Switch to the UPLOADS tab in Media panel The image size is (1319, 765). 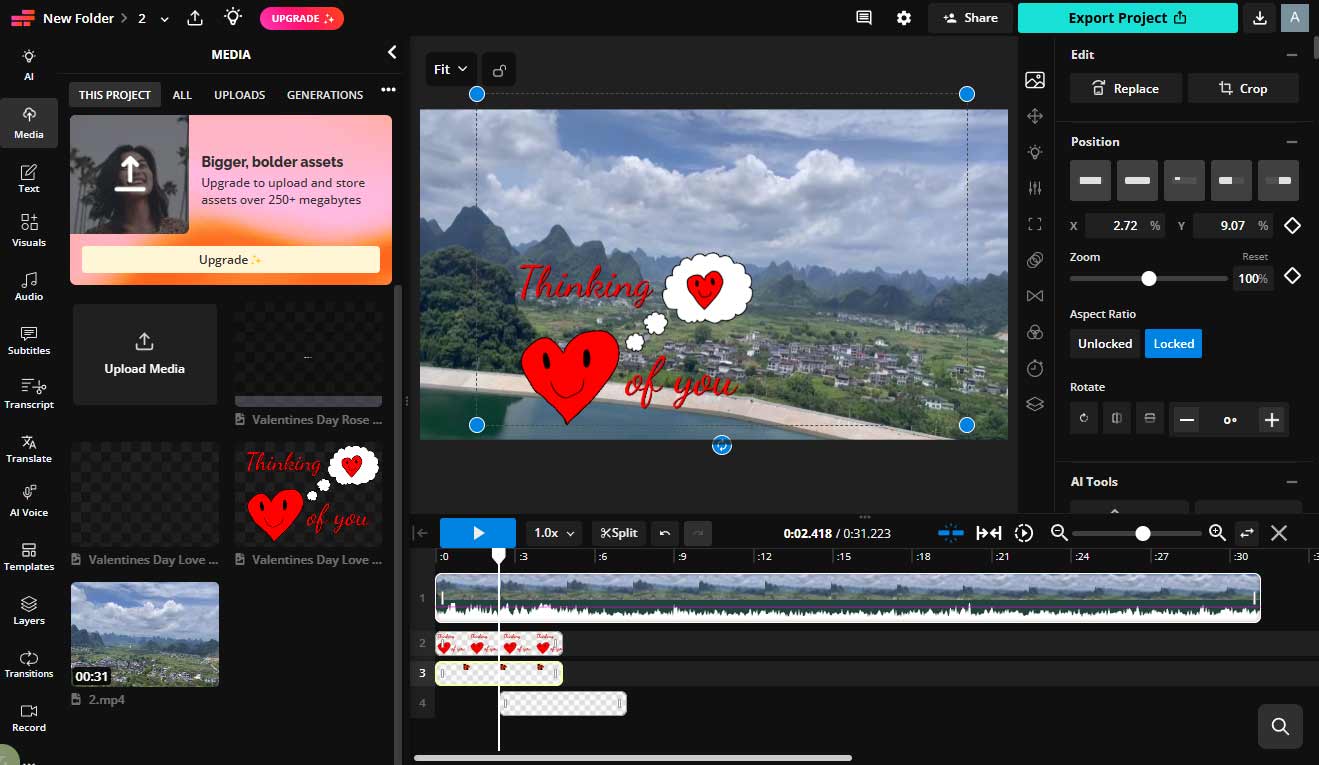click(x=239, y=94)
